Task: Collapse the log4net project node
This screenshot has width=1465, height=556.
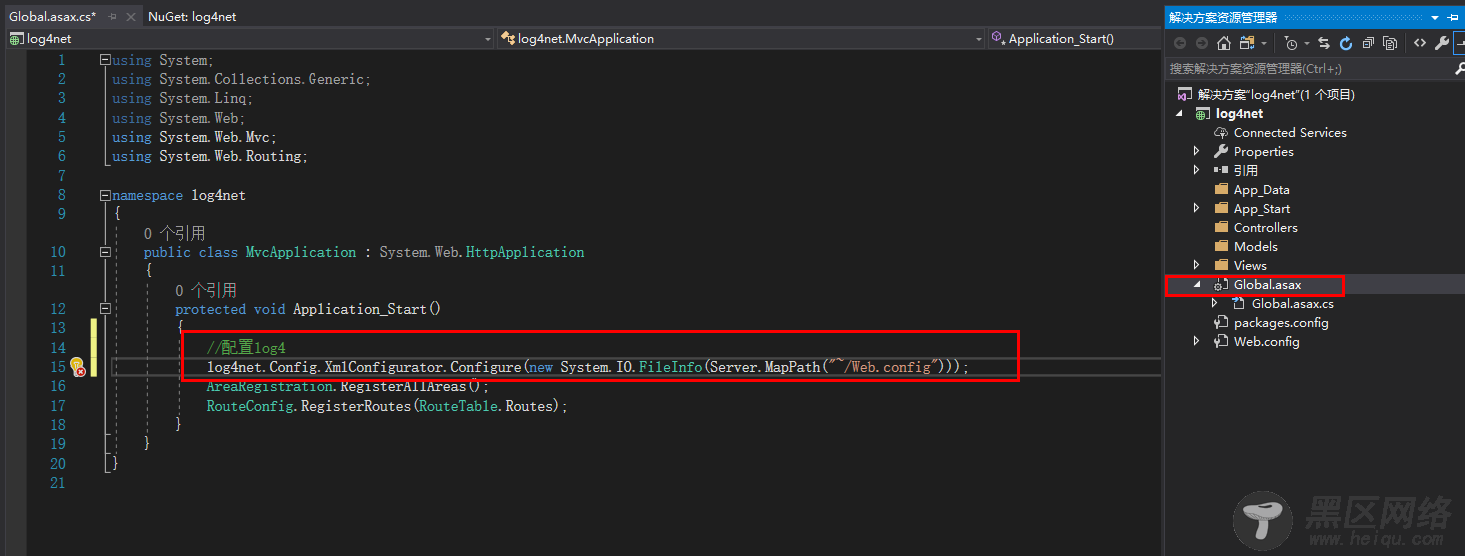Action: pos(1179,114)
